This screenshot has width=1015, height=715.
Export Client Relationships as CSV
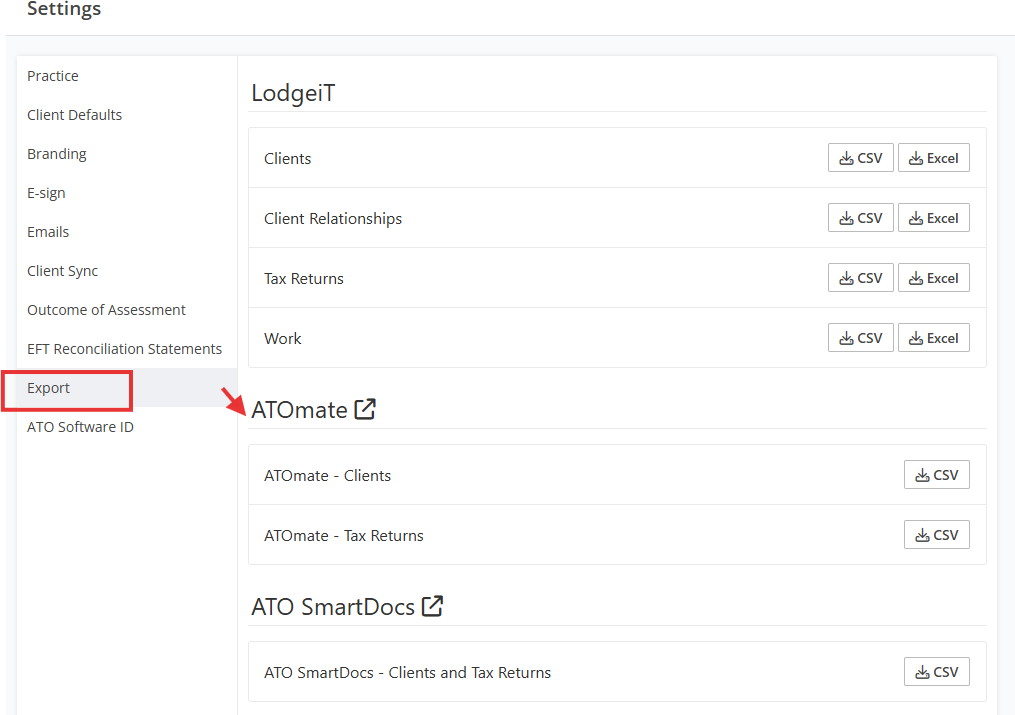(x=860, y=218)
